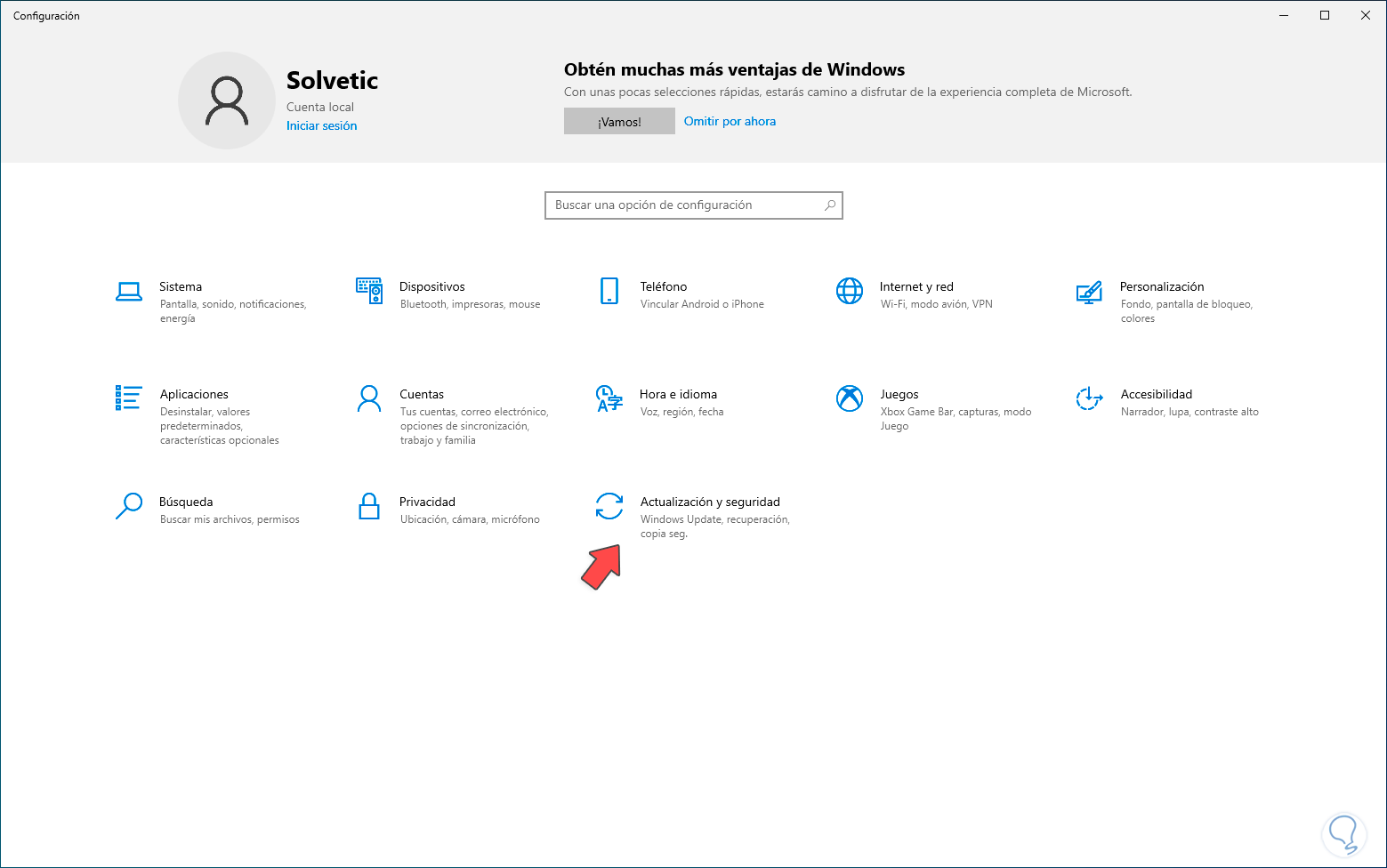The height and width of the screenshot is (868, 1387).
Task: Open the Actualización y seguridad title
Action: [x=710, y=502]
